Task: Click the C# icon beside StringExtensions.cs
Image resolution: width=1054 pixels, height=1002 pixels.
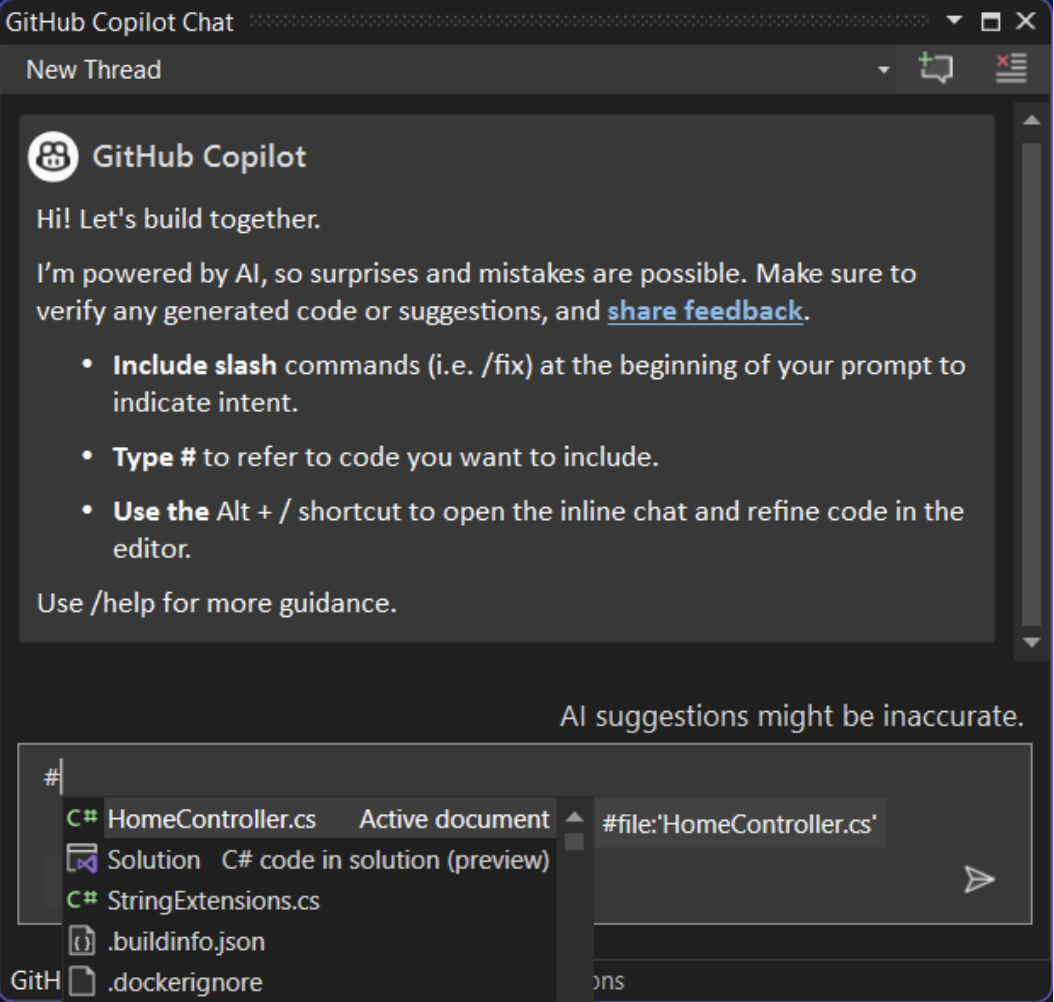Action: point(82,901)
